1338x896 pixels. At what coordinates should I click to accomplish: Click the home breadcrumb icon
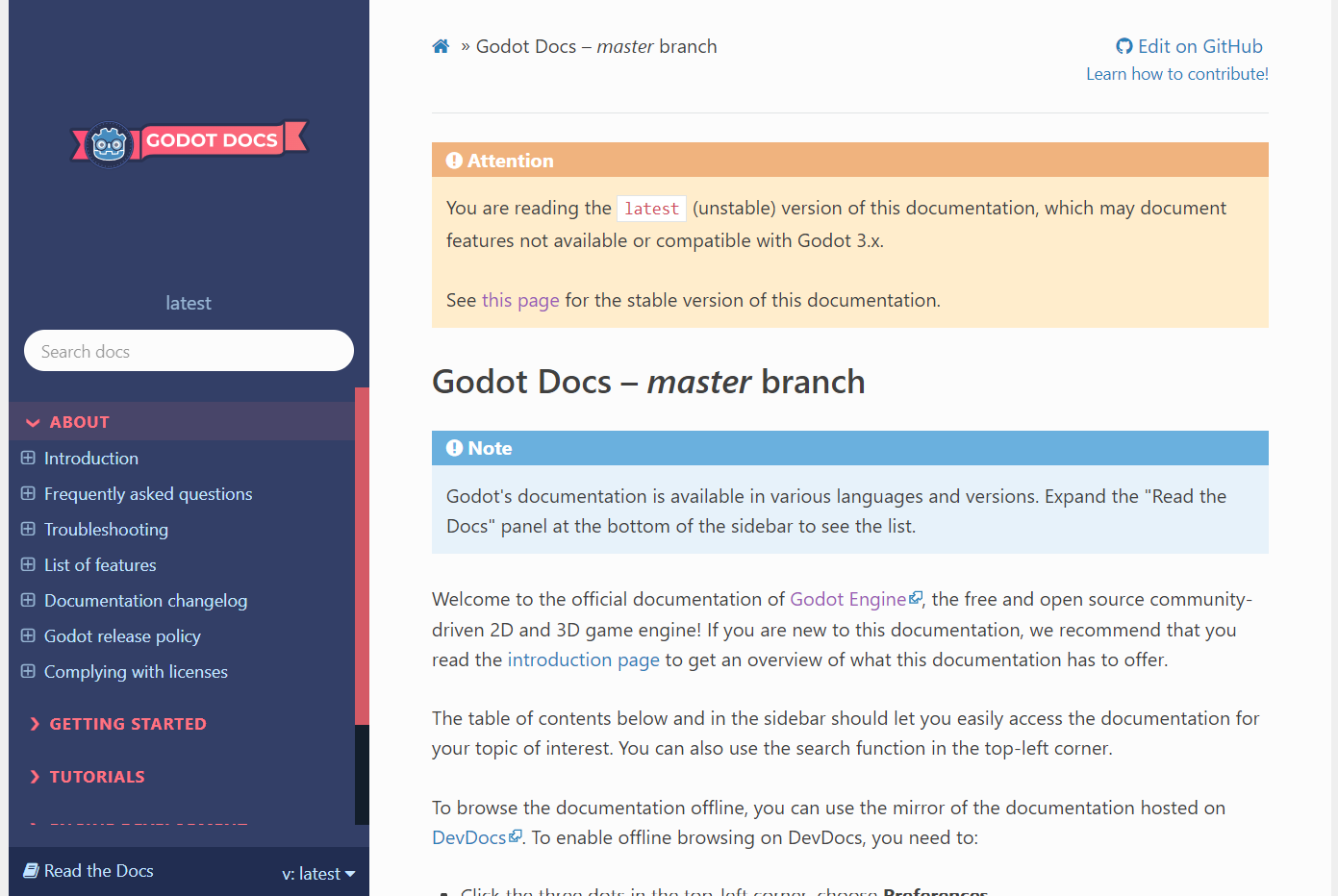(x=441, y=45)
